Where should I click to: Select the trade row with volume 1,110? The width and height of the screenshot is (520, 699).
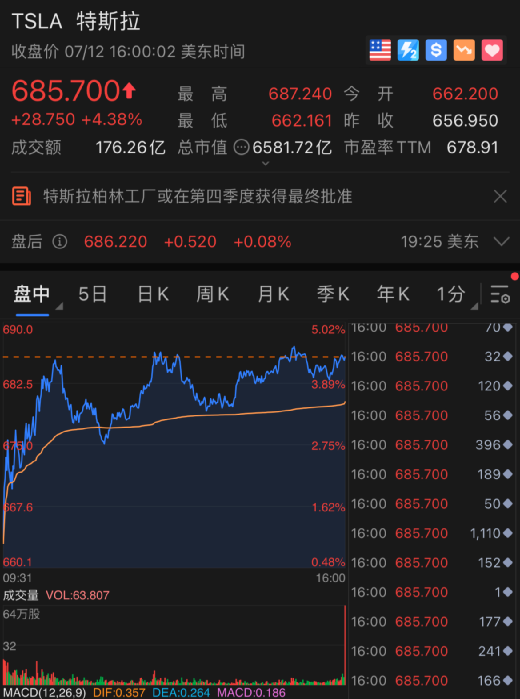tap(432, 533)
